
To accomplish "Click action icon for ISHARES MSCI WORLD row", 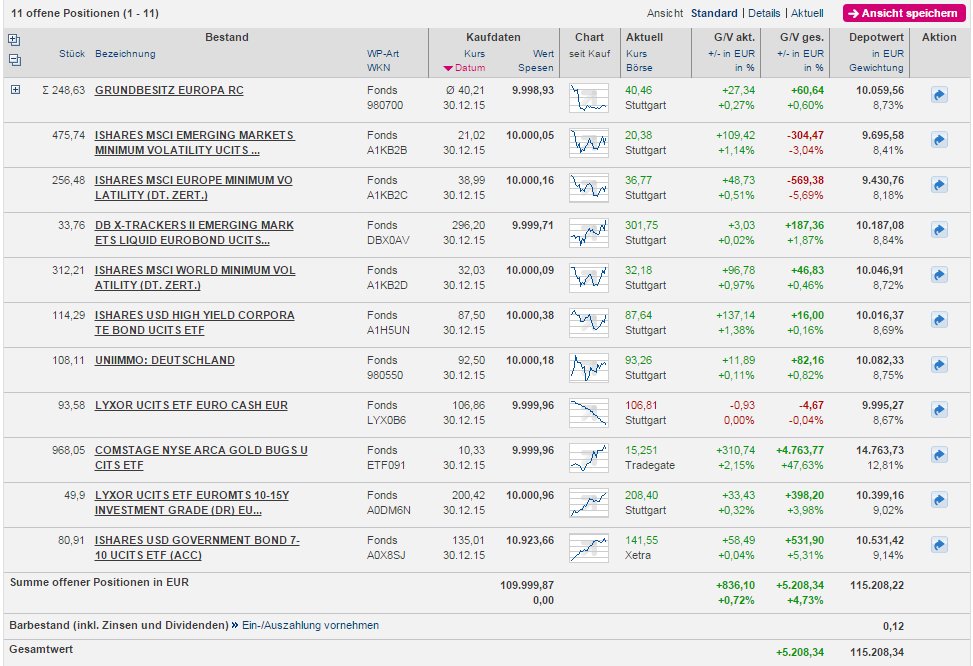I will [939, 275].
